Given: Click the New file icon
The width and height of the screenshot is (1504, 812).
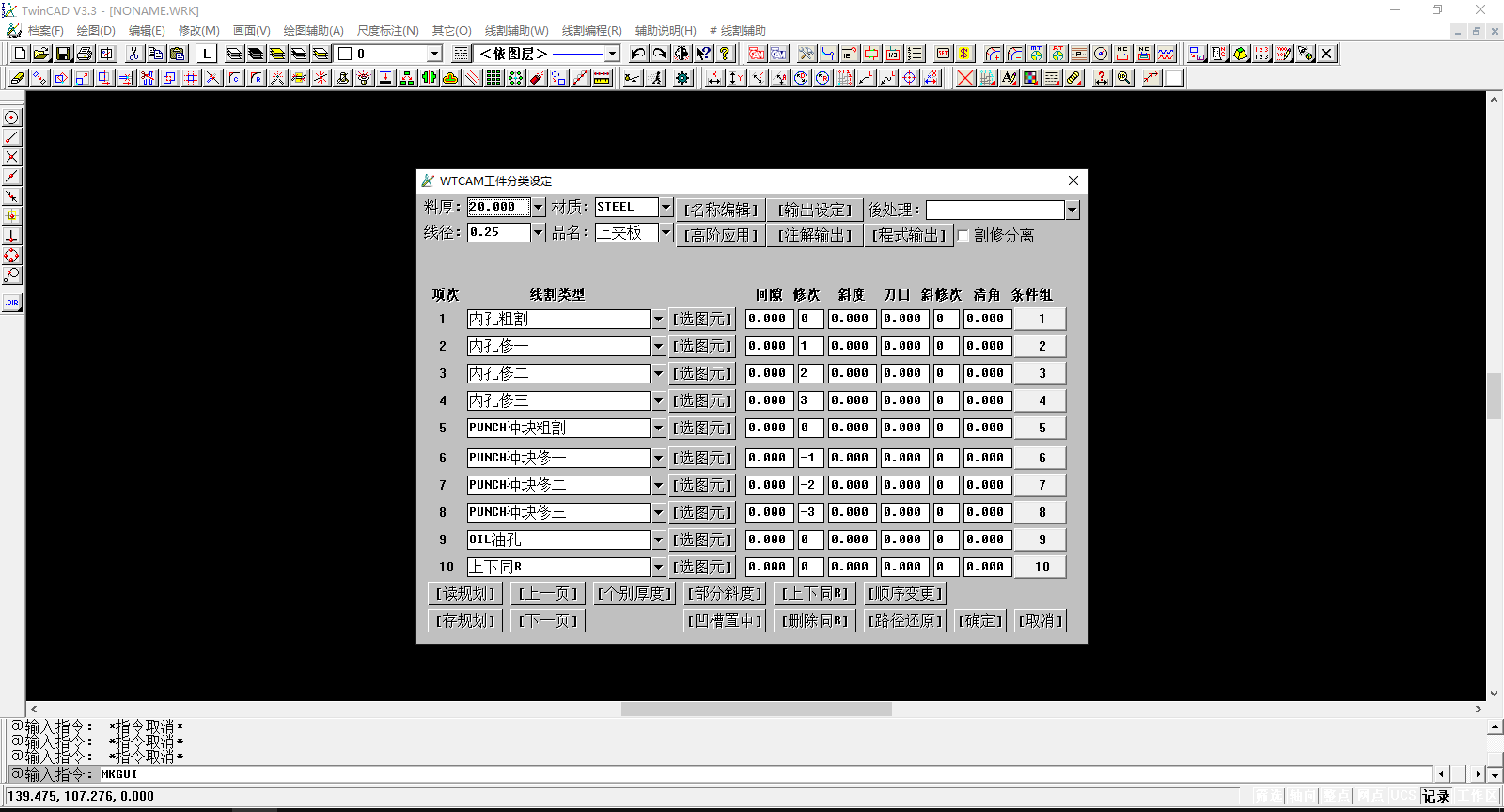Looking at the screenshot, I should 20,54.
